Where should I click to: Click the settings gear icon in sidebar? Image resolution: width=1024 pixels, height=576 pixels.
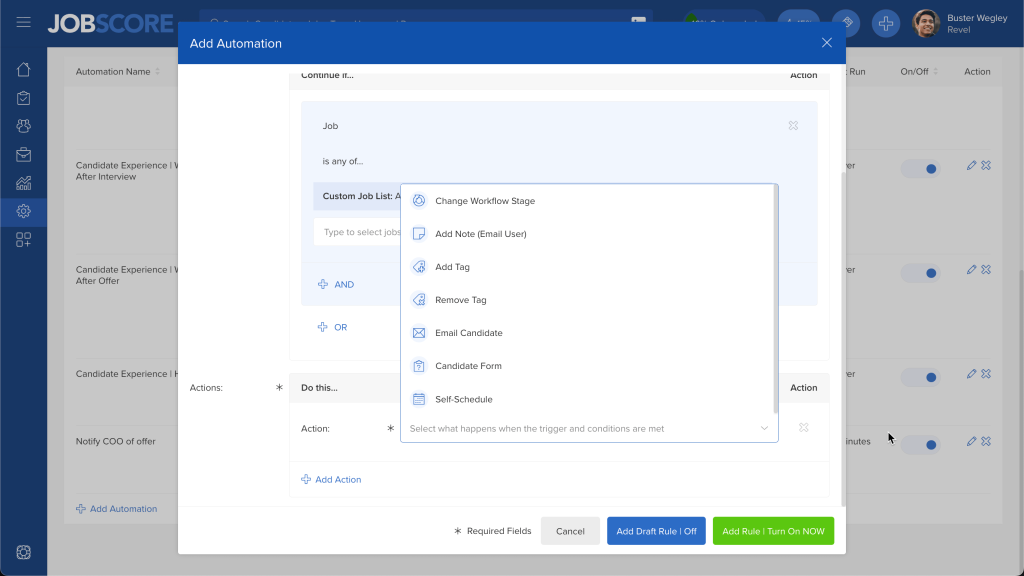(x=23, y=211)
